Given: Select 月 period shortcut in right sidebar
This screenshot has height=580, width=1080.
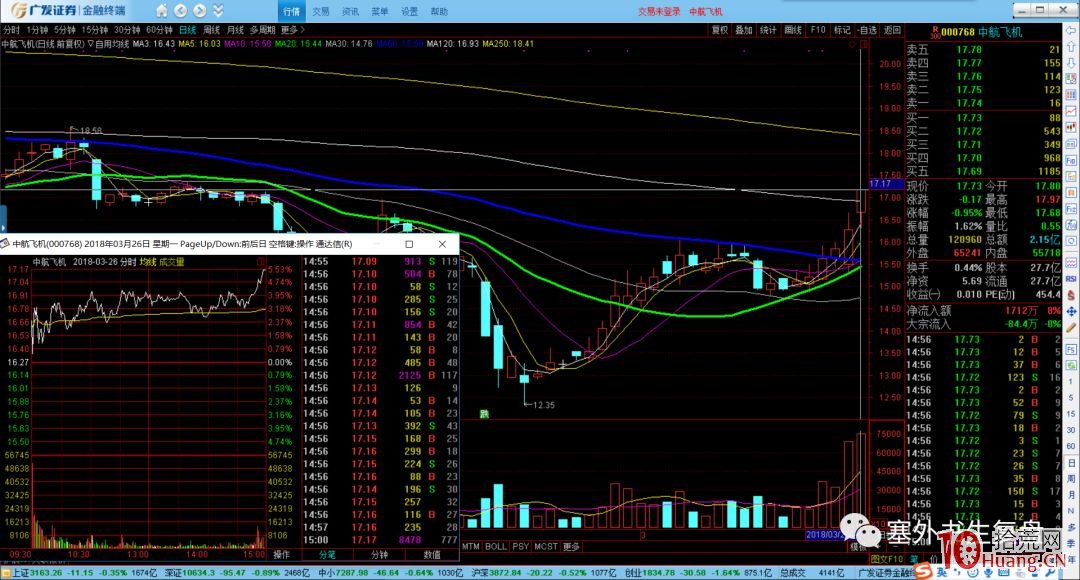Looking at the screenshot, I should tap(1071, 494).
